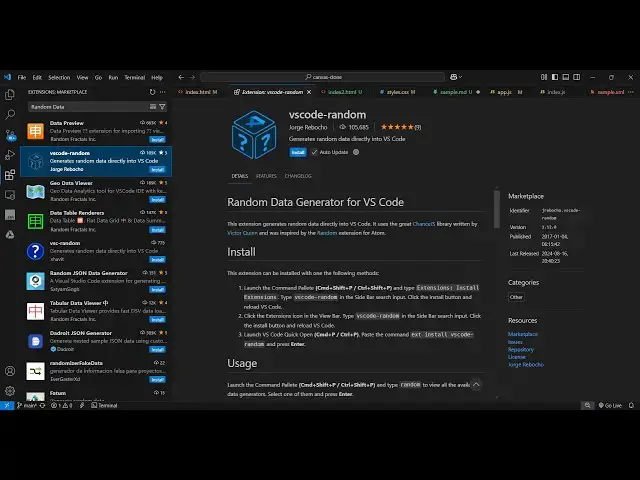Open the Explorer view in activity bar
Viewport: 640px width, 480px height.
point(9,95)
